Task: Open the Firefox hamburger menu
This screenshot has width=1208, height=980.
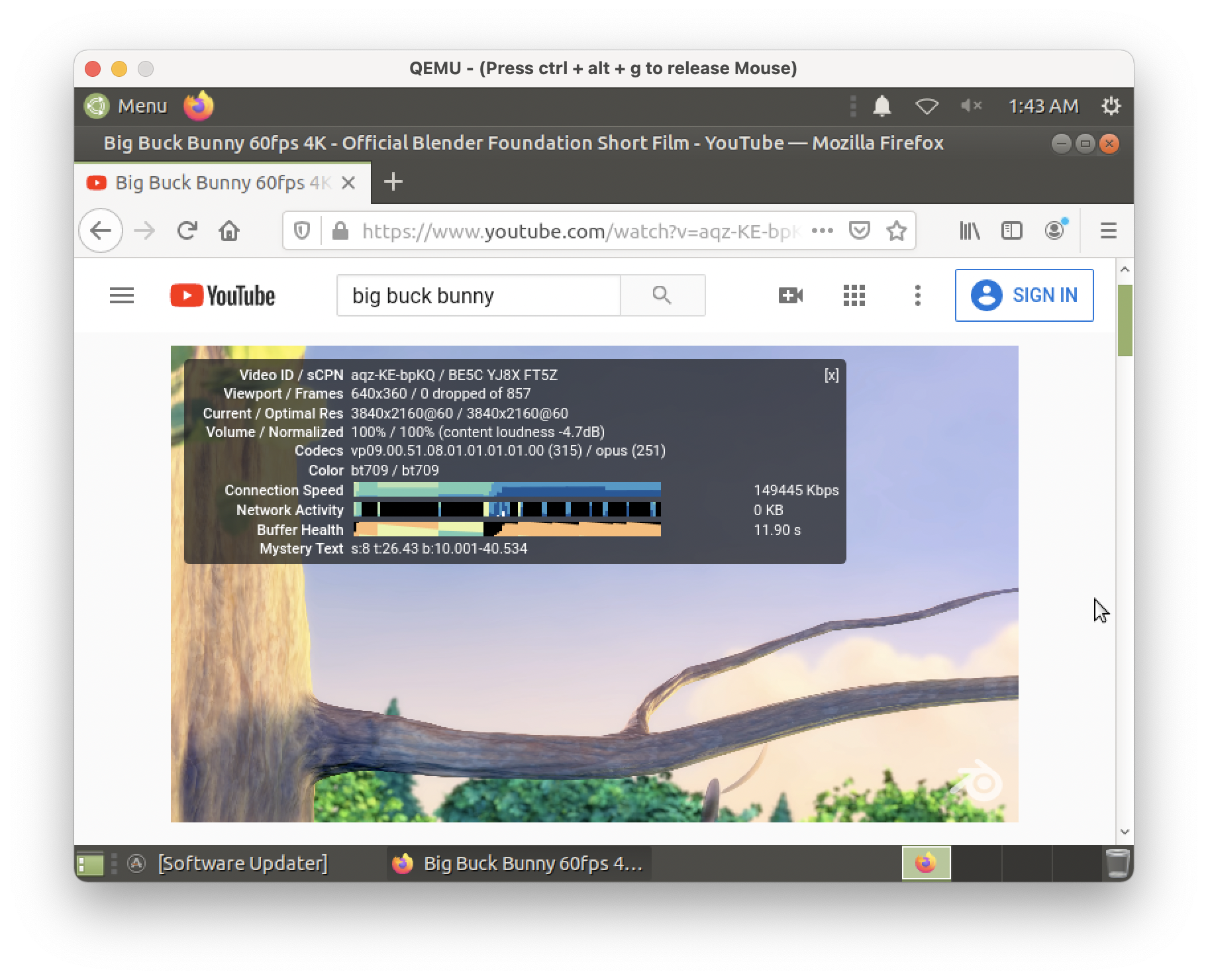Action: point(1109,231)
